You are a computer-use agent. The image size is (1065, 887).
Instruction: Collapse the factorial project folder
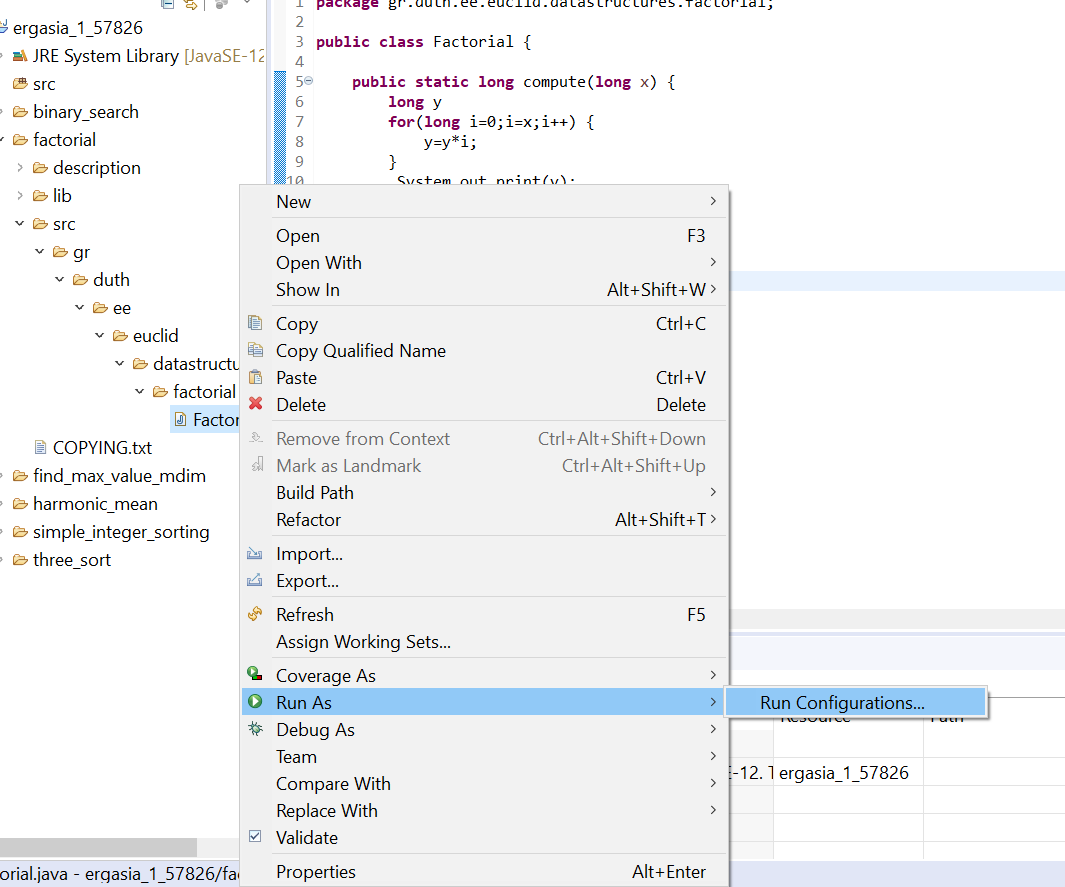(x=4, y=140)
